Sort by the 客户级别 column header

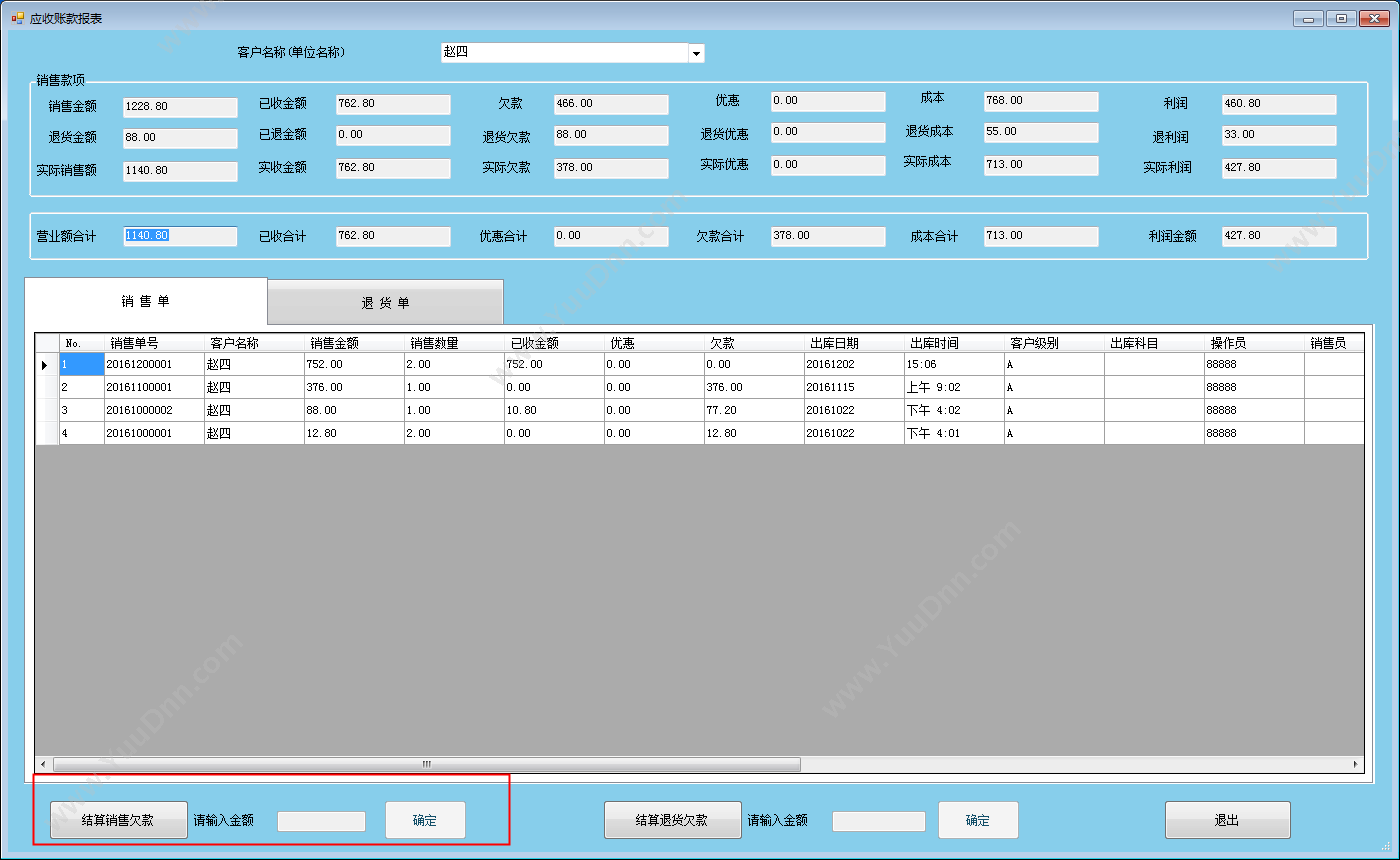tap(1054, 343)
